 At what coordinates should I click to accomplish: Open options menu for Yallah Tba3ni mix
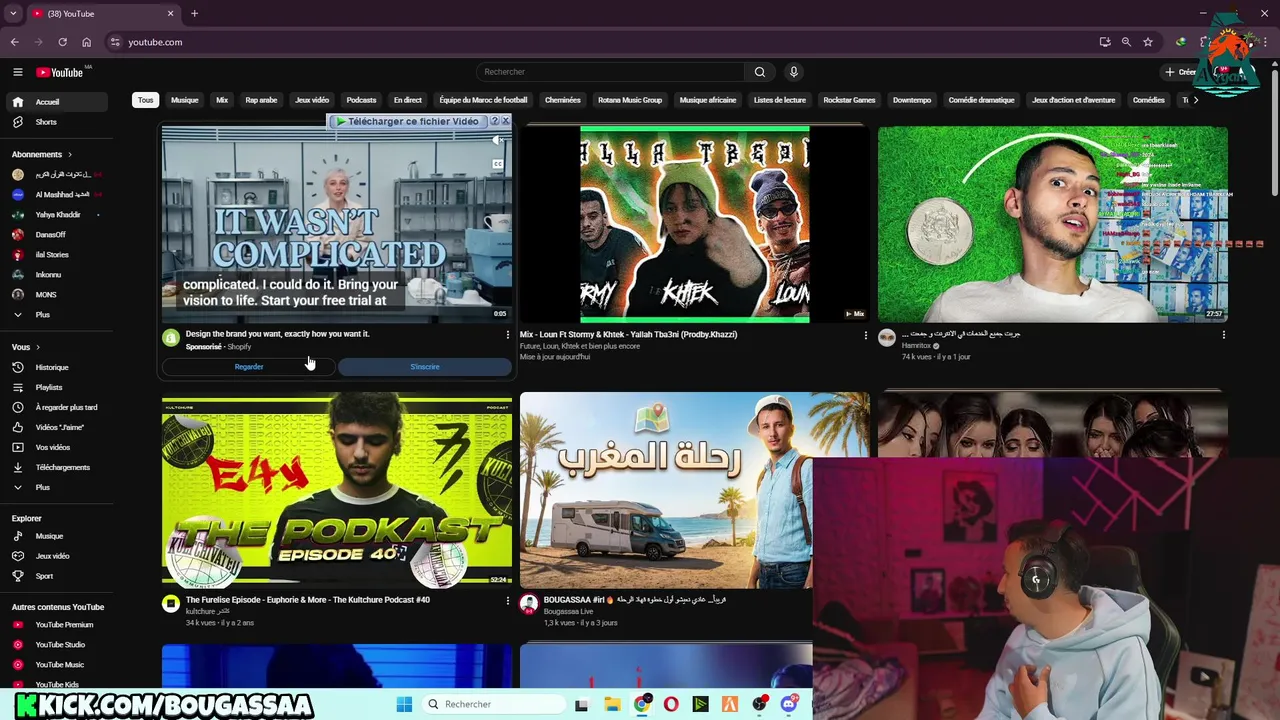865,335
